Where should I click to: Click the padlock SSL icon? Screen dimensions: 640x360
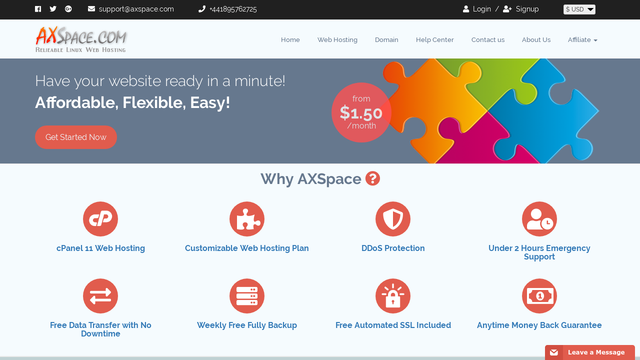393,296
